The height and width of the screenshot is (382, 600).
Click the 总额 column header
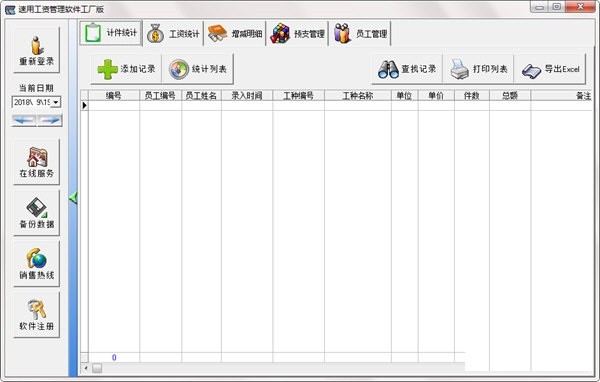510,96
